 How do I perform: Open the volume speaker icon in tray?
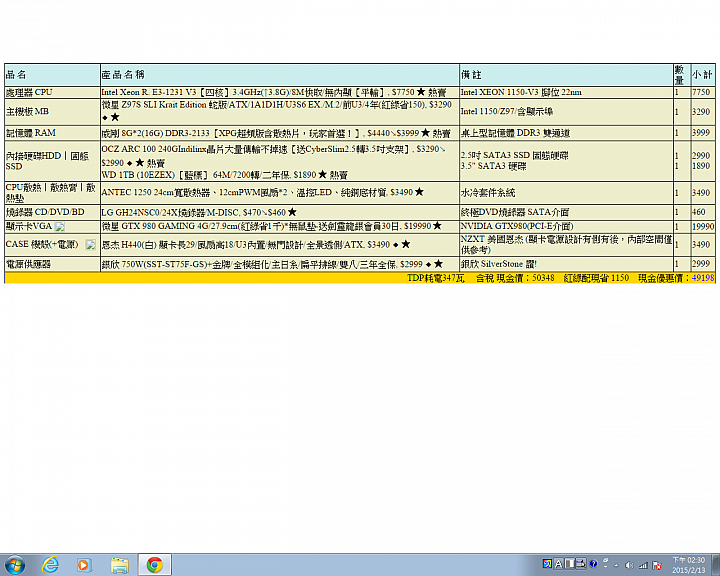click(x=630, y=565)
